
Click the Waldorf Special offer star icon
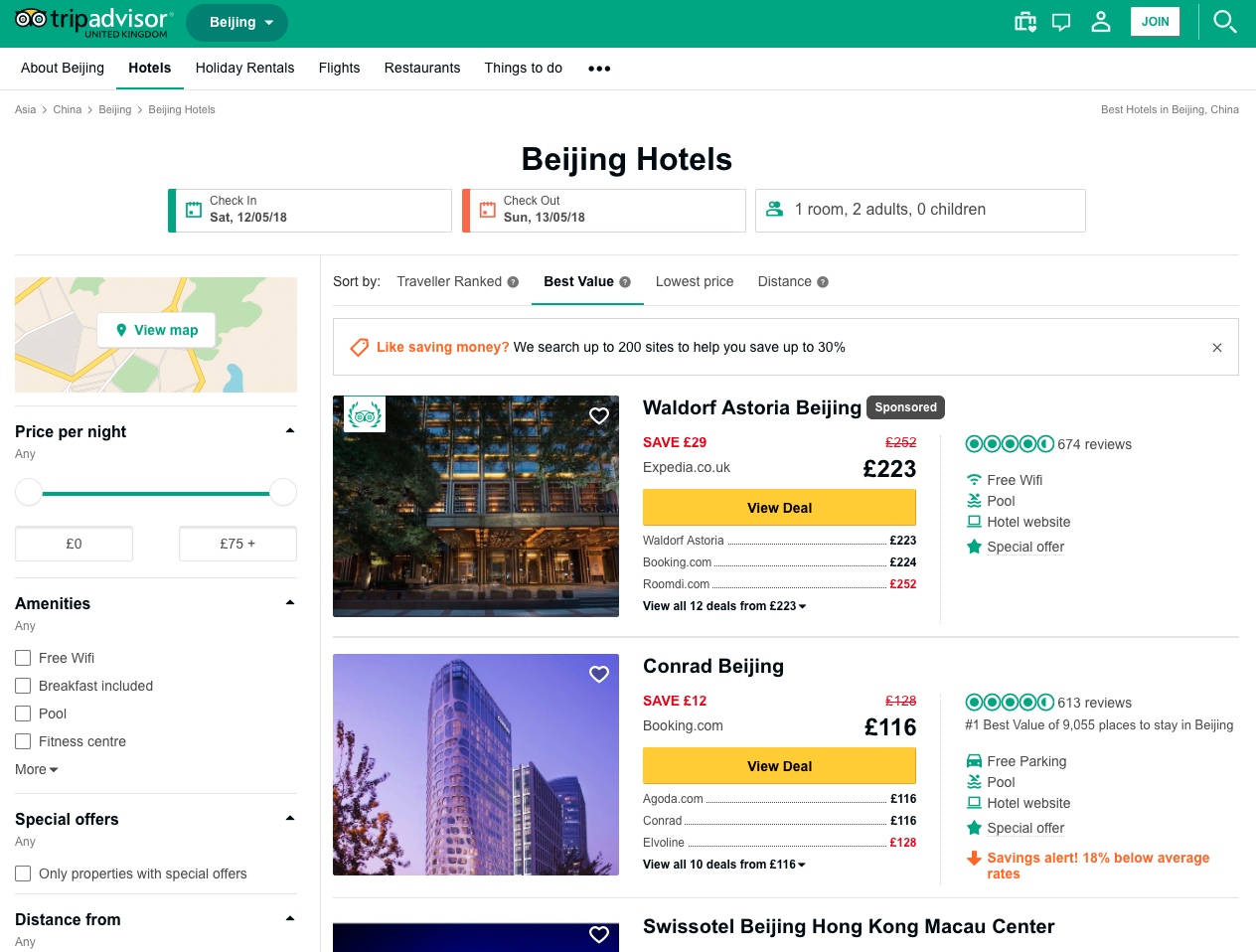(975, 547)
